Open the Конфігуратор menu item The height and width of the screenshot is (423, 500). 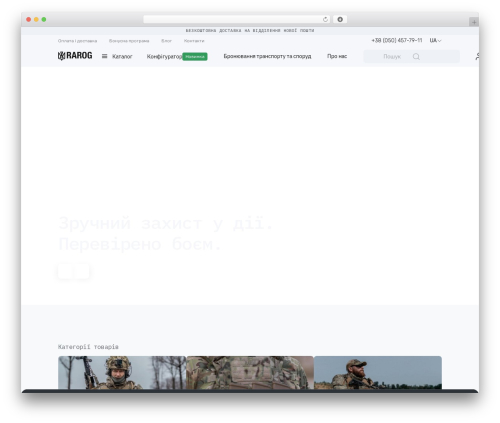point(164,57)
